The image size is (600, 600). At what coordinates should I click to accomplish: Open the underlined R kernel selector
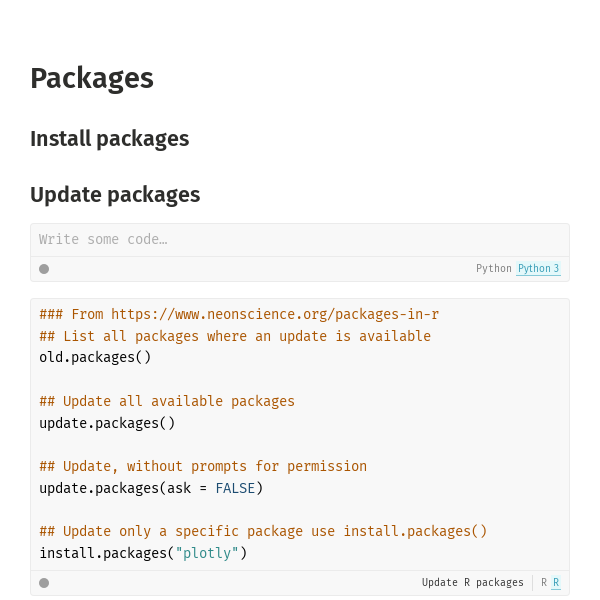[556, 582]
